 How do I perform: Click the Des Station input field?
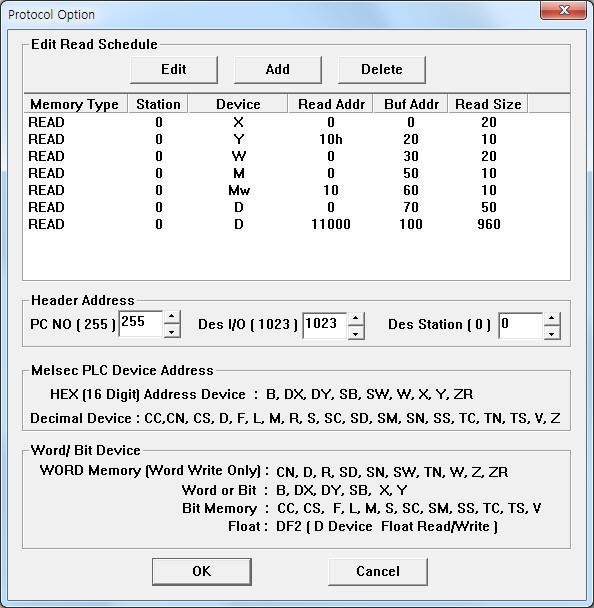pyautogui.click(x=521, y=325)
